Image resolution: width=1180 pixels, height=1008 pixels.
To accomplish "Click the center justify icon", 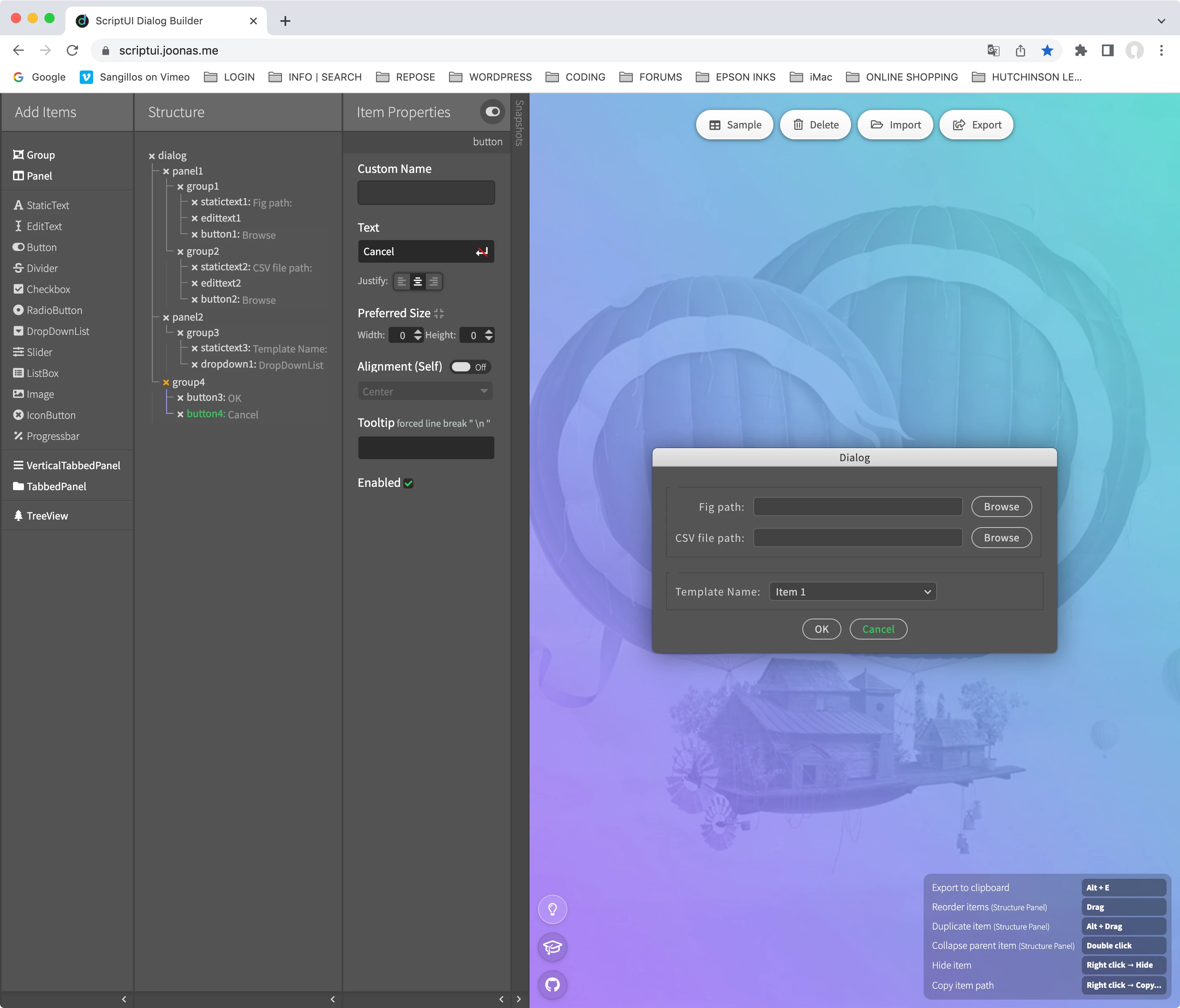I will (418, 281).
